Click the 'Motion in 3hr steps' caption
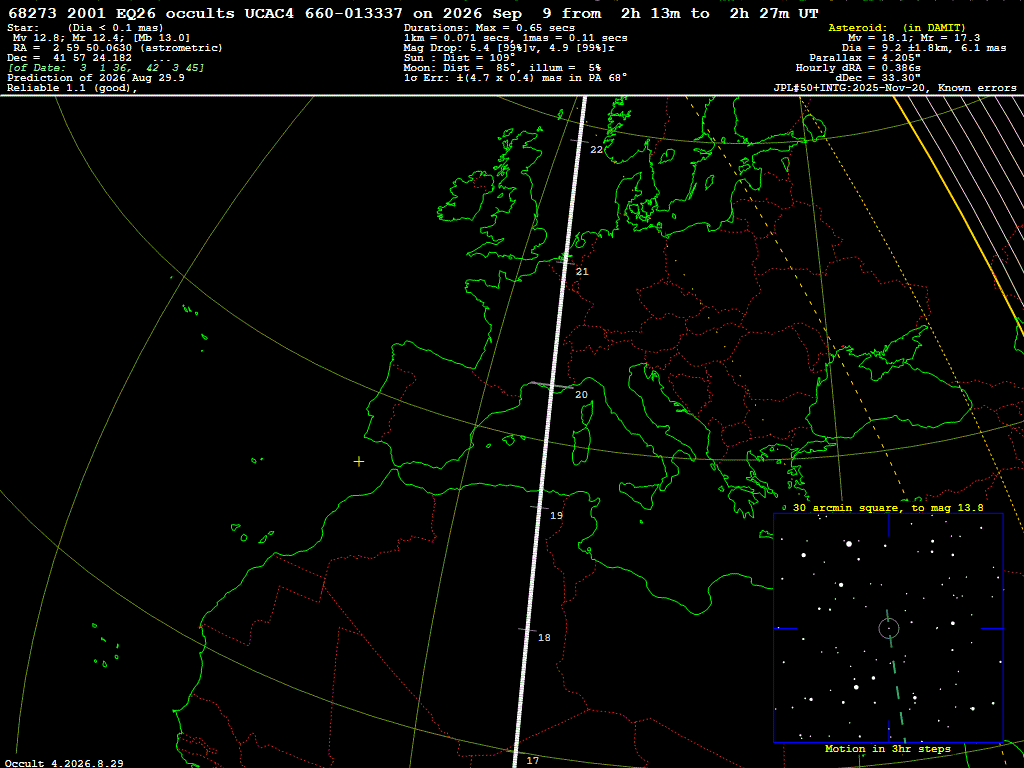 [x=888, y=749]
